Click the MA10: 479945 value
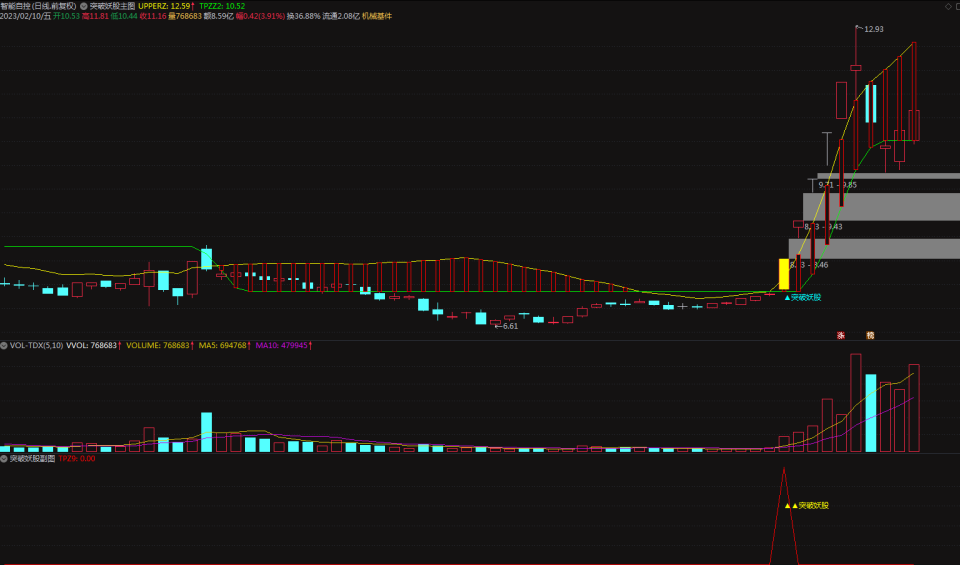Screen dimensions: 960x565 (x=284, y=346)
